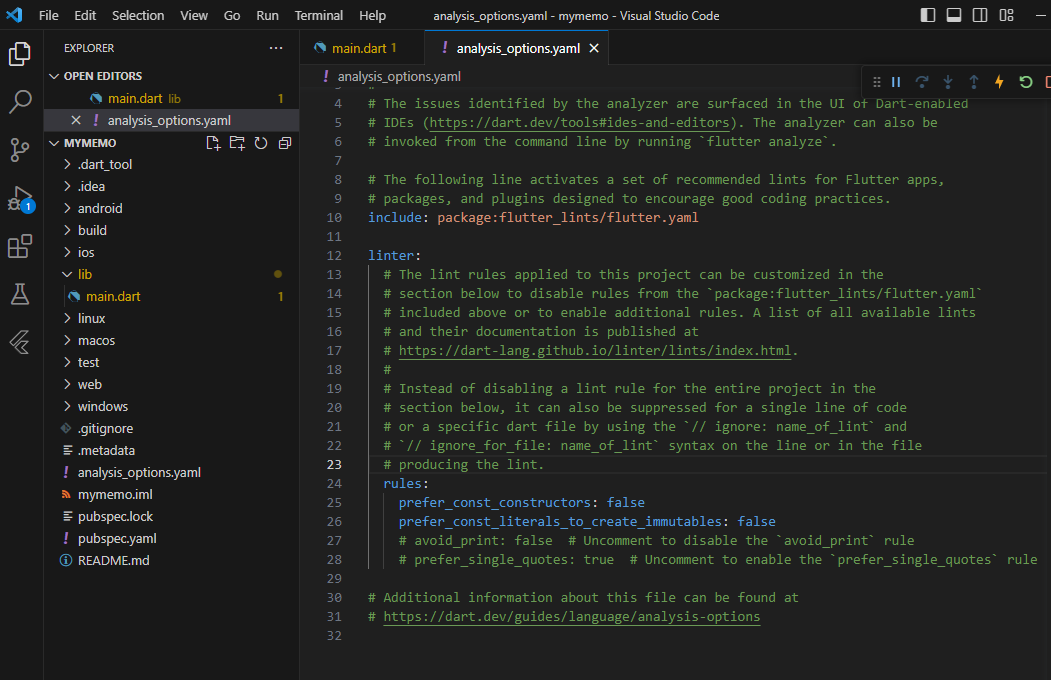Close the analysis_options.yaml tab
1051x680 pixels.
pyautogui.click(x=594, y=48)
